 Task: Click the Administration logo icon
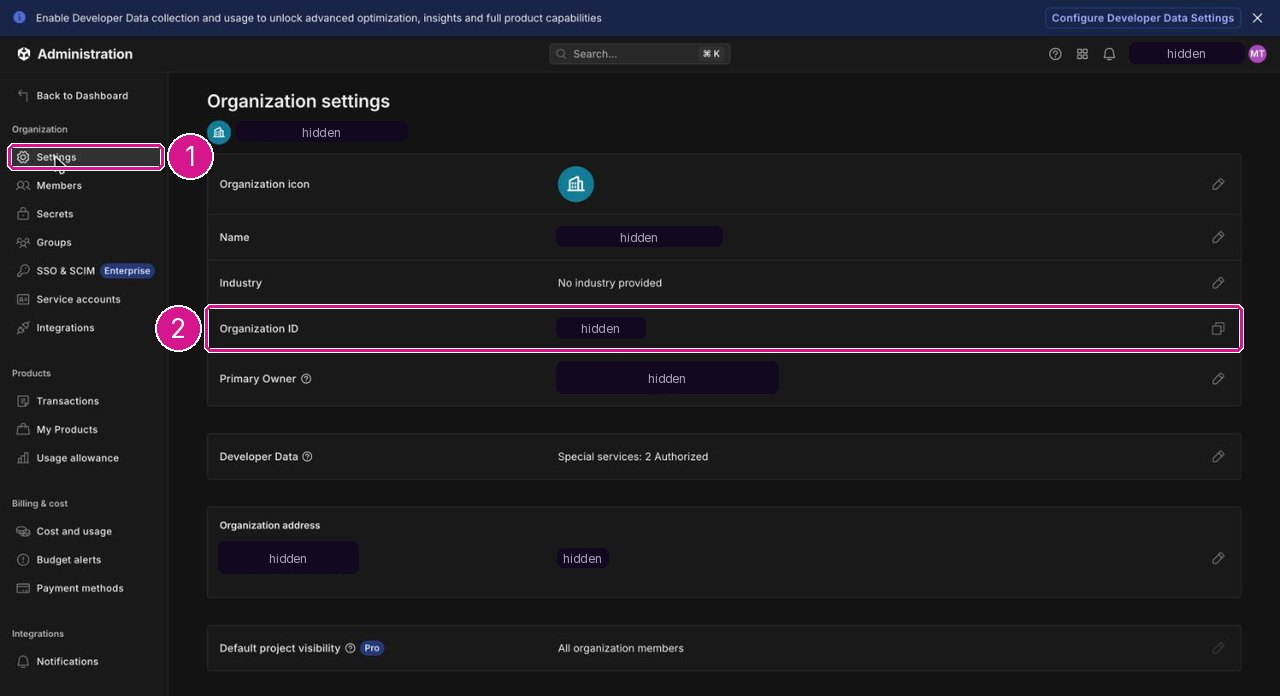pyautogui.click(x=24, y=54)
